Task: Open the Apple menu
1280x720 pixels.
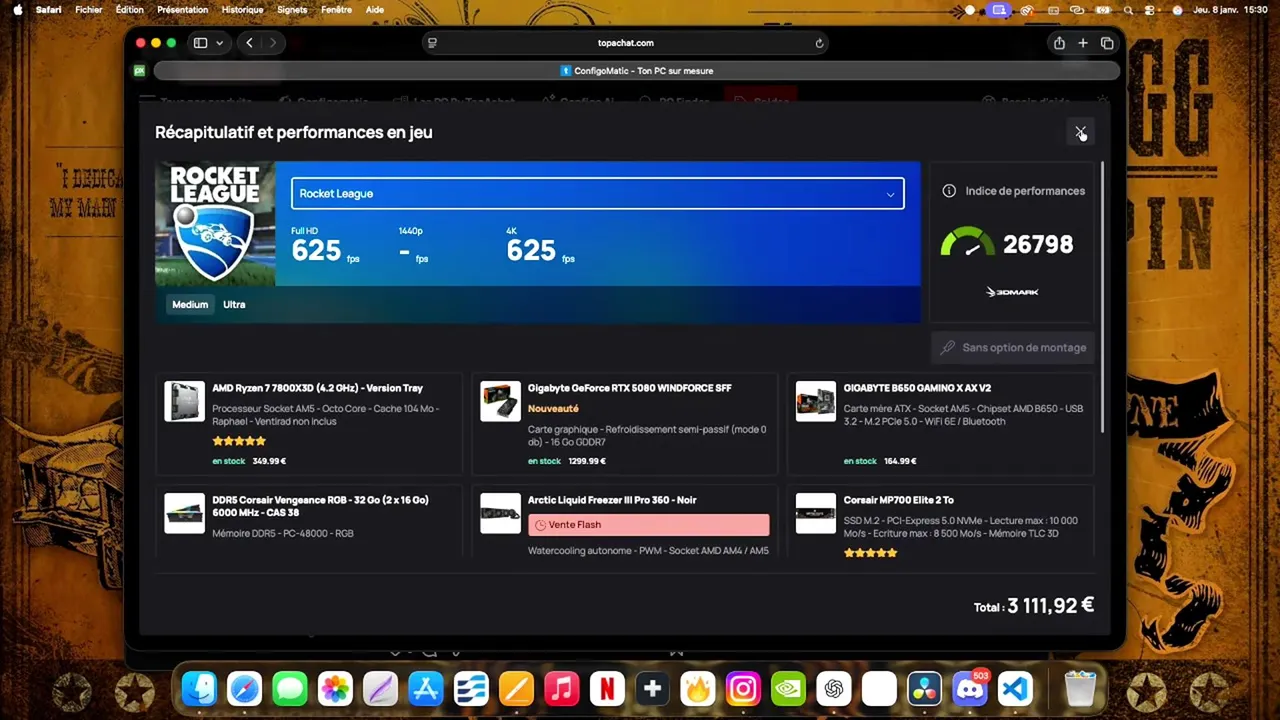Action: (x=17, y=10)
